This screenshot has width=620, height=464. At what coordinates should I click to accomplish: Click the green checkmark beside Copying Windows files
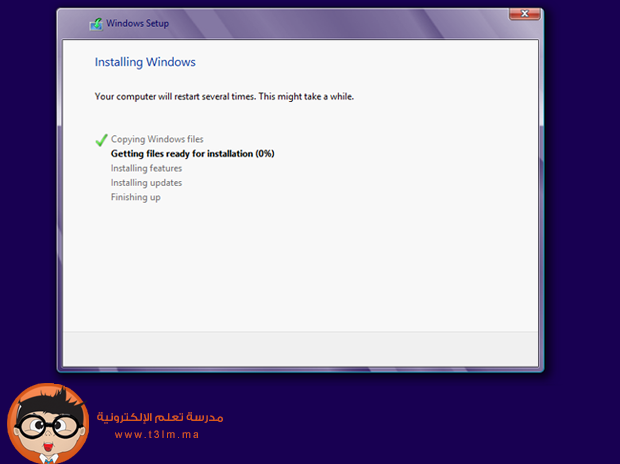point(100,140)
